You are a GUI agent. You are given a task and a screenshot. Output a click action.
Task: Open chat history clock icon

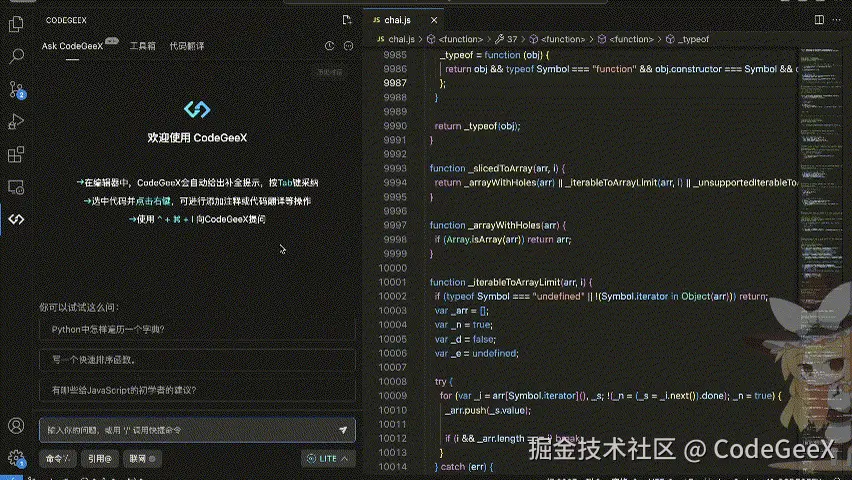click(329, 46)
